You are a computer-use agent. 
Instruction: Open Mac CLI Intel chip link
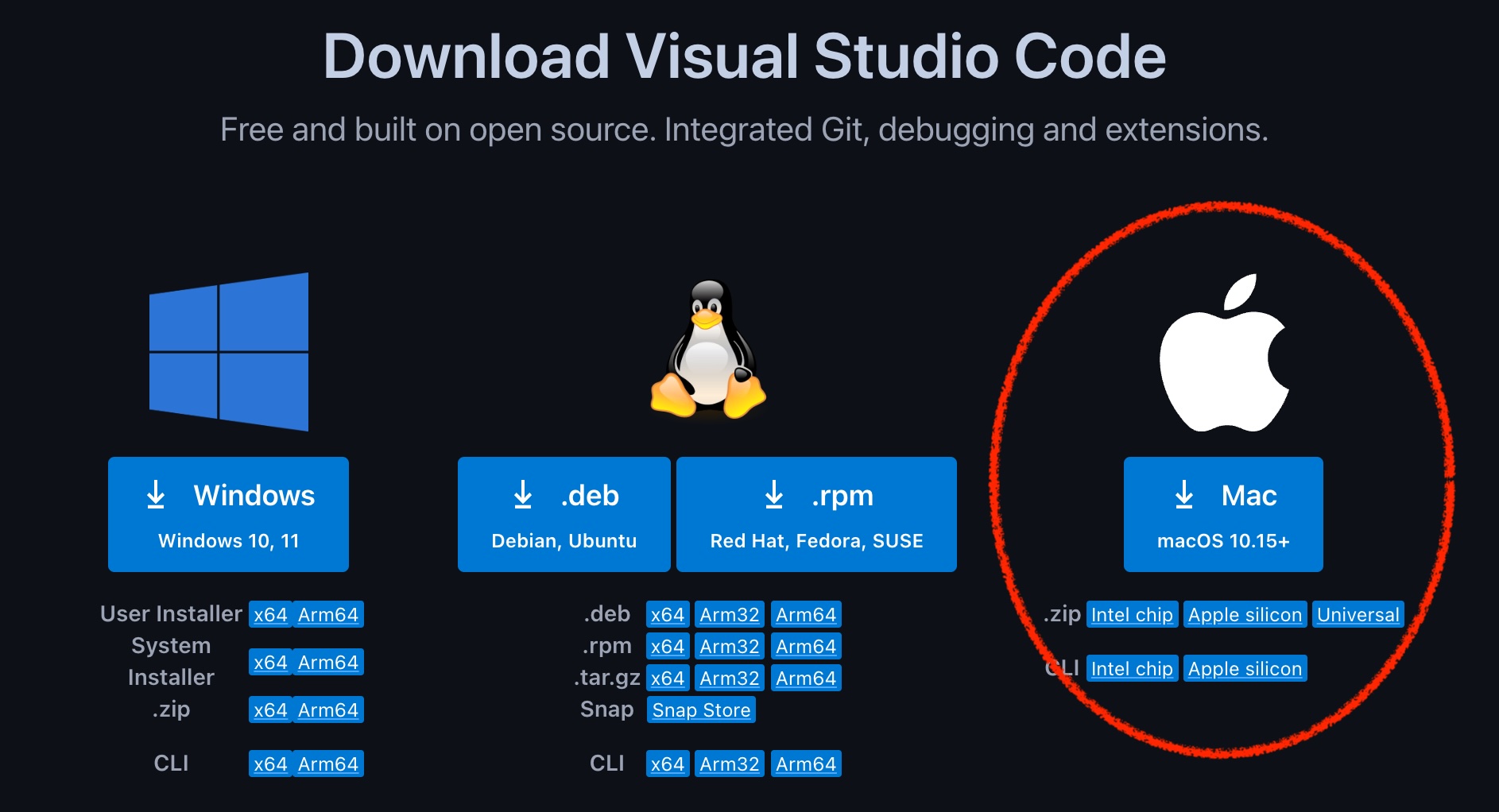(1132, 668)
